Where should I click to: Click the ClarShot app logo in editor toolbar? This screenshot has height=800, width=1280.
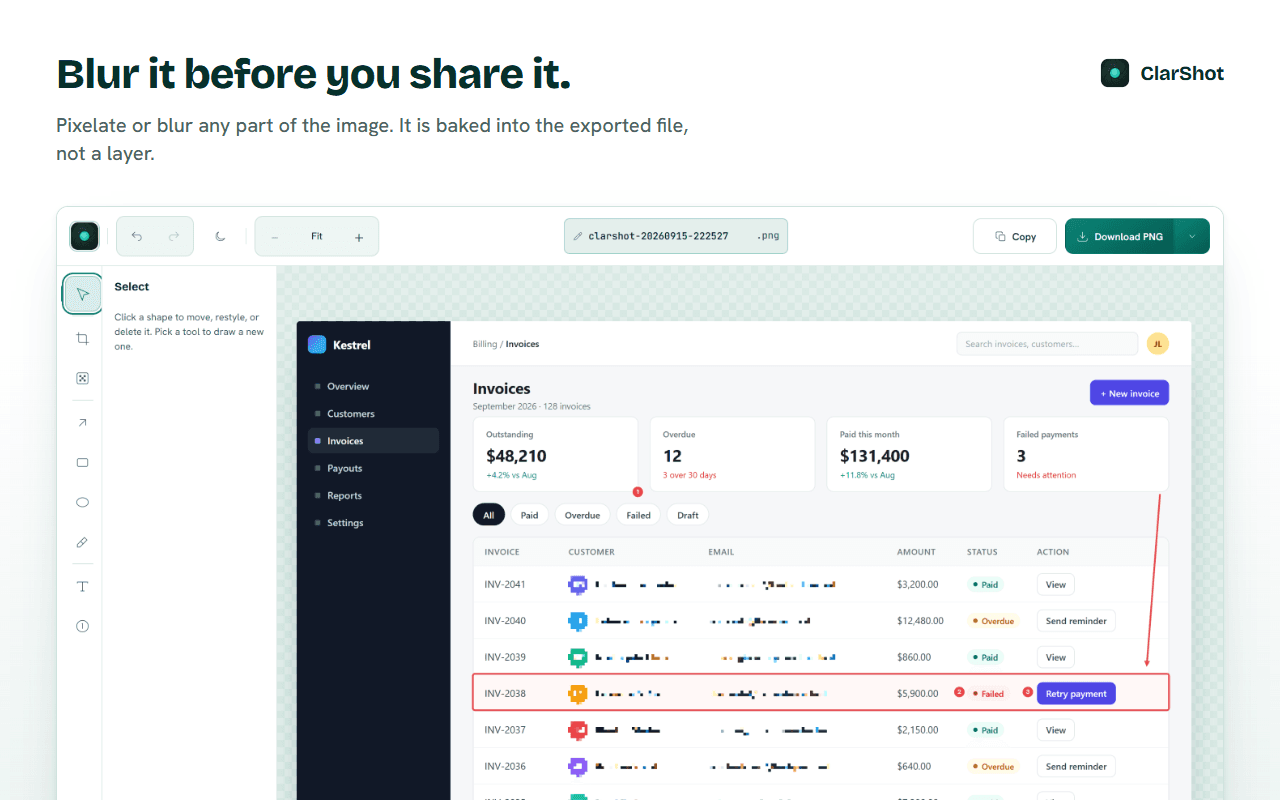85,236
